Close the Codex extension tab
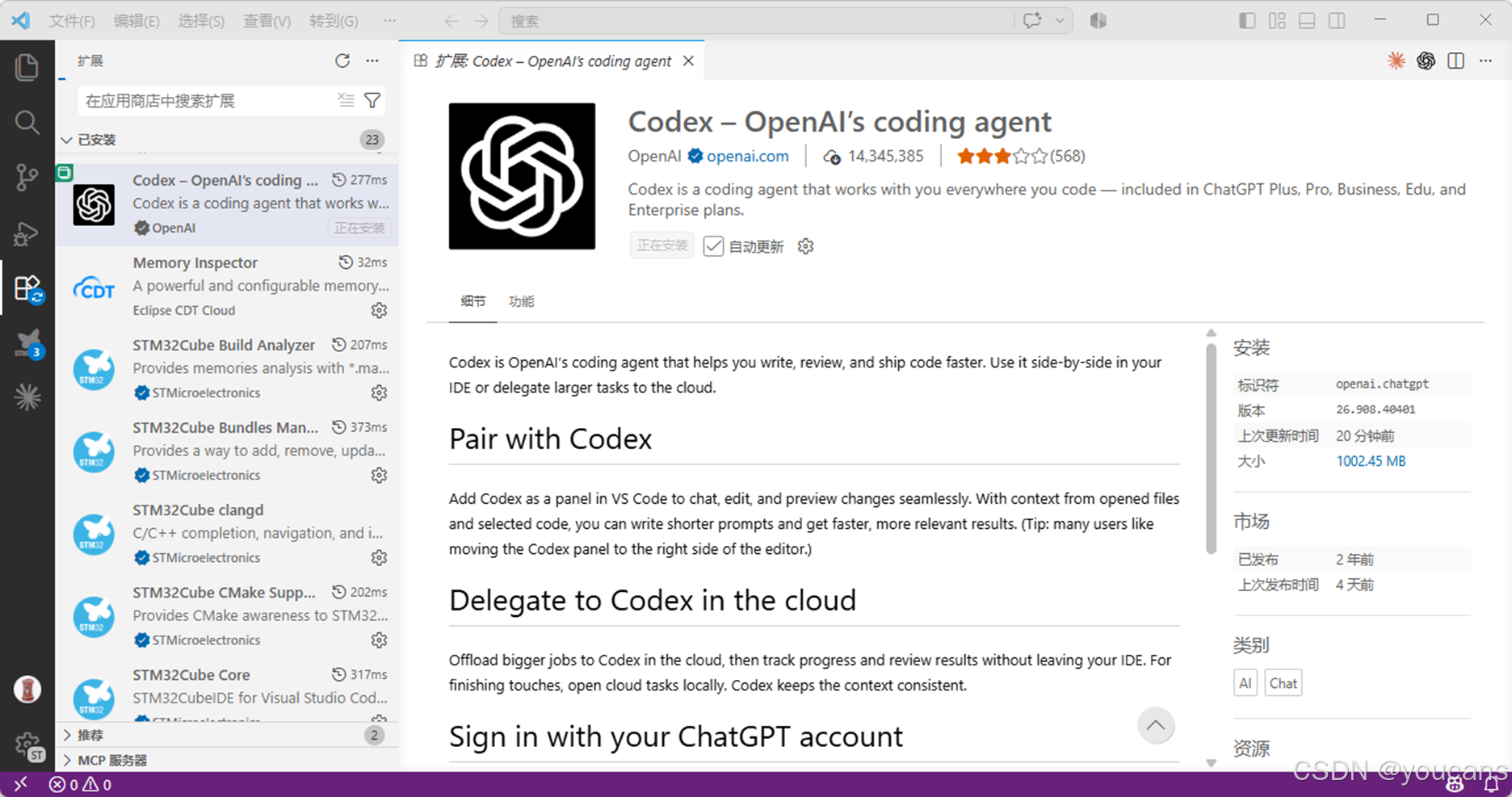 pos(688,61)
